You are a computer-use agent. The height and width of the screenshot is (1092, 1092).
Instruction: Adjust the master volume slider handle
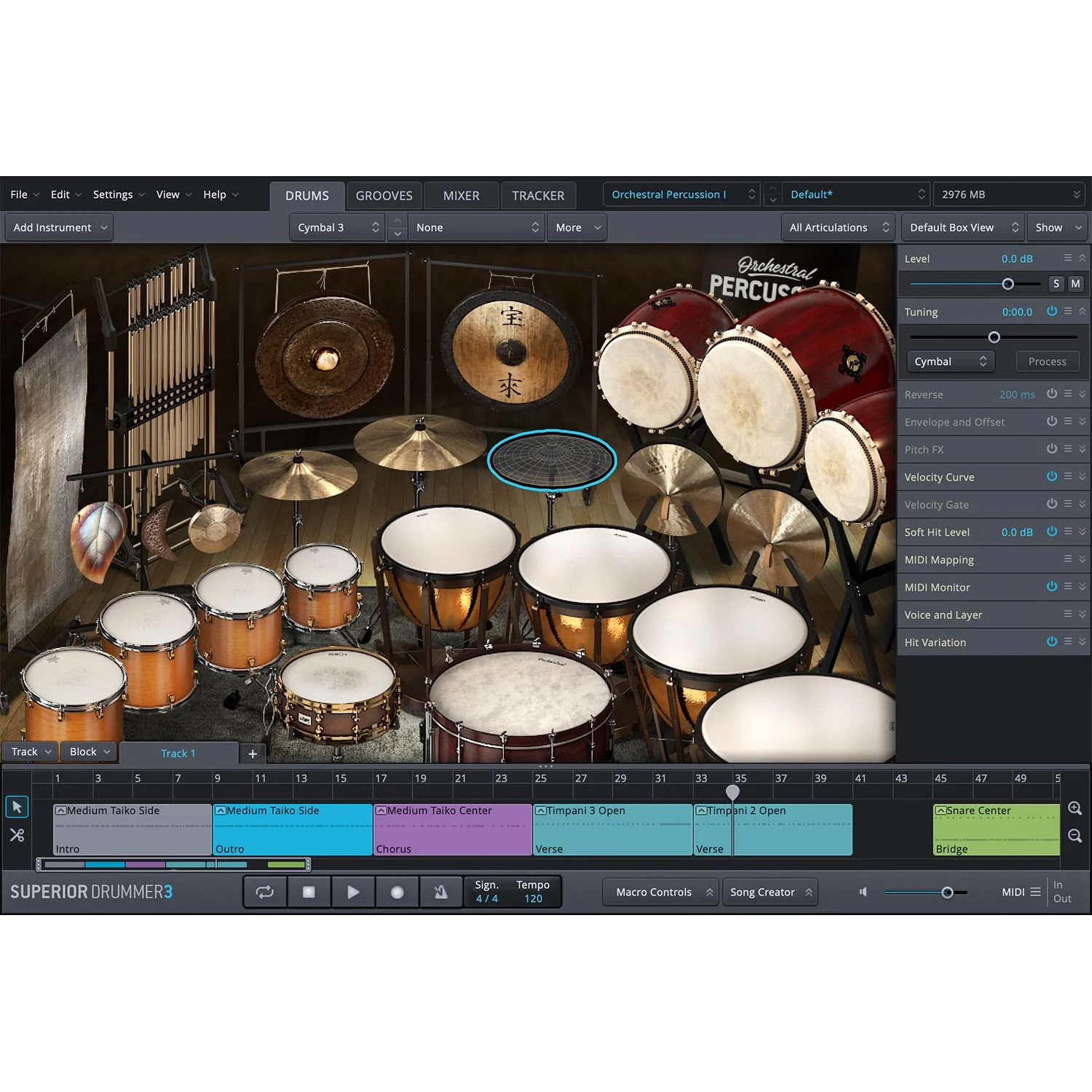tap(947, 892)
